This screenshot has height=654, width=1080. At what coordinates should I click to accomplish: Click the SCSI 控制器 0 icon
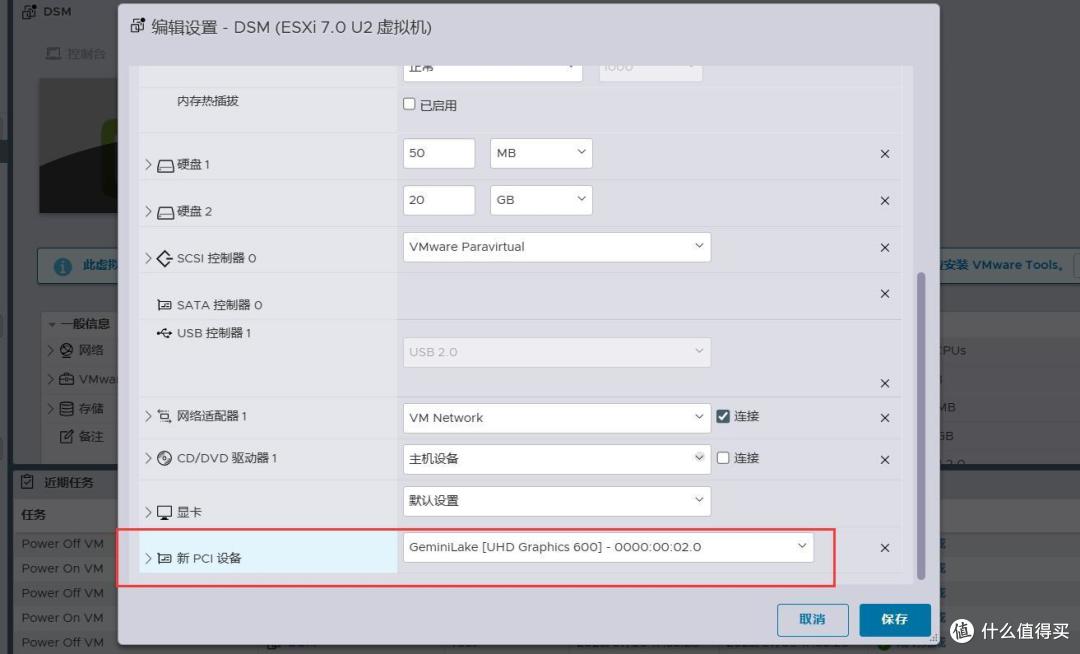165,258
